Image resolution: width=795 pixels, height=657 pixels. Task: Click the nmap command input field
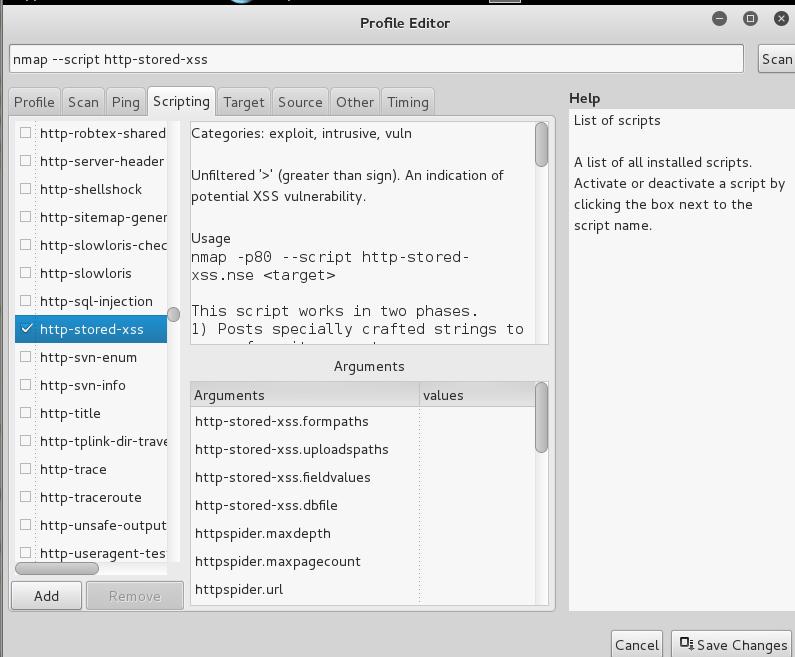pos(376,59)
